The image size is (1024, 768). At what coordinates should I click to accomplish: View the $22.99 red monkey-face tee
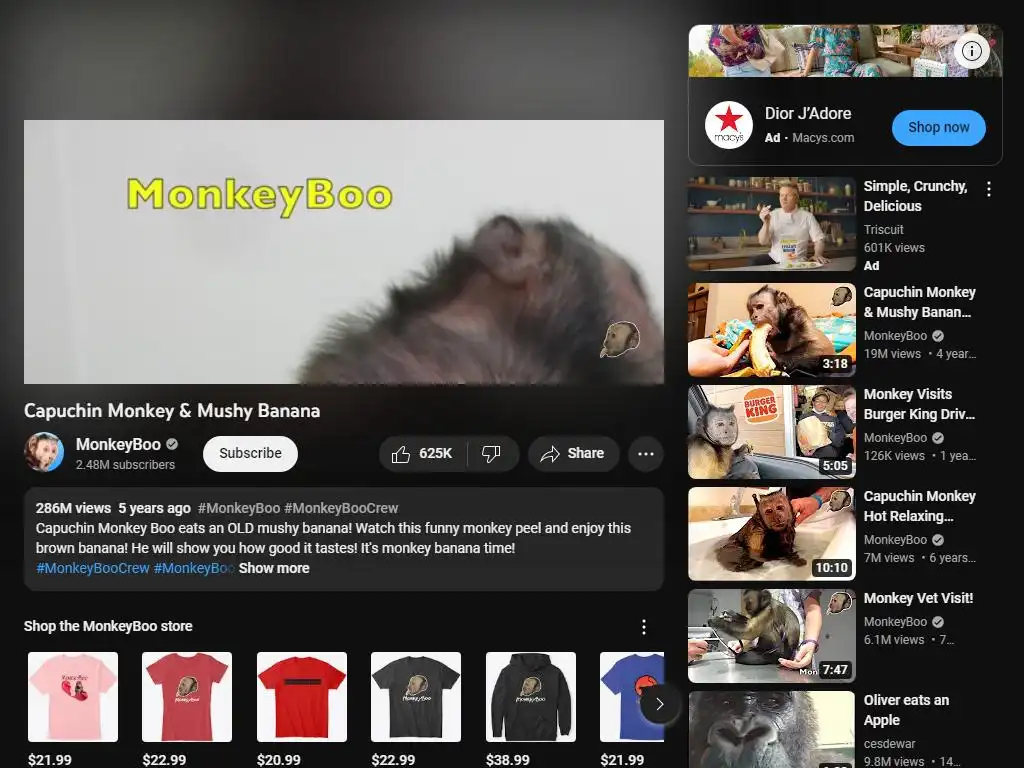coord(187,697)
